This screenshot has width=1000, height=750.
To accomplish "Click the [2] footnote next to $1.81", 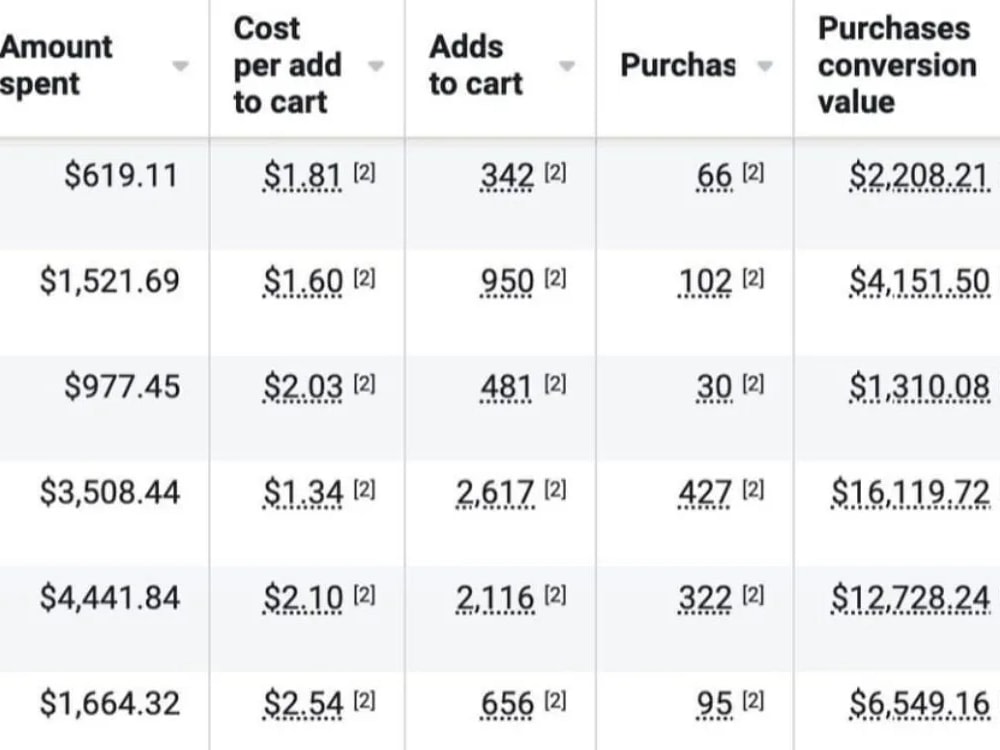I will 364,172.
